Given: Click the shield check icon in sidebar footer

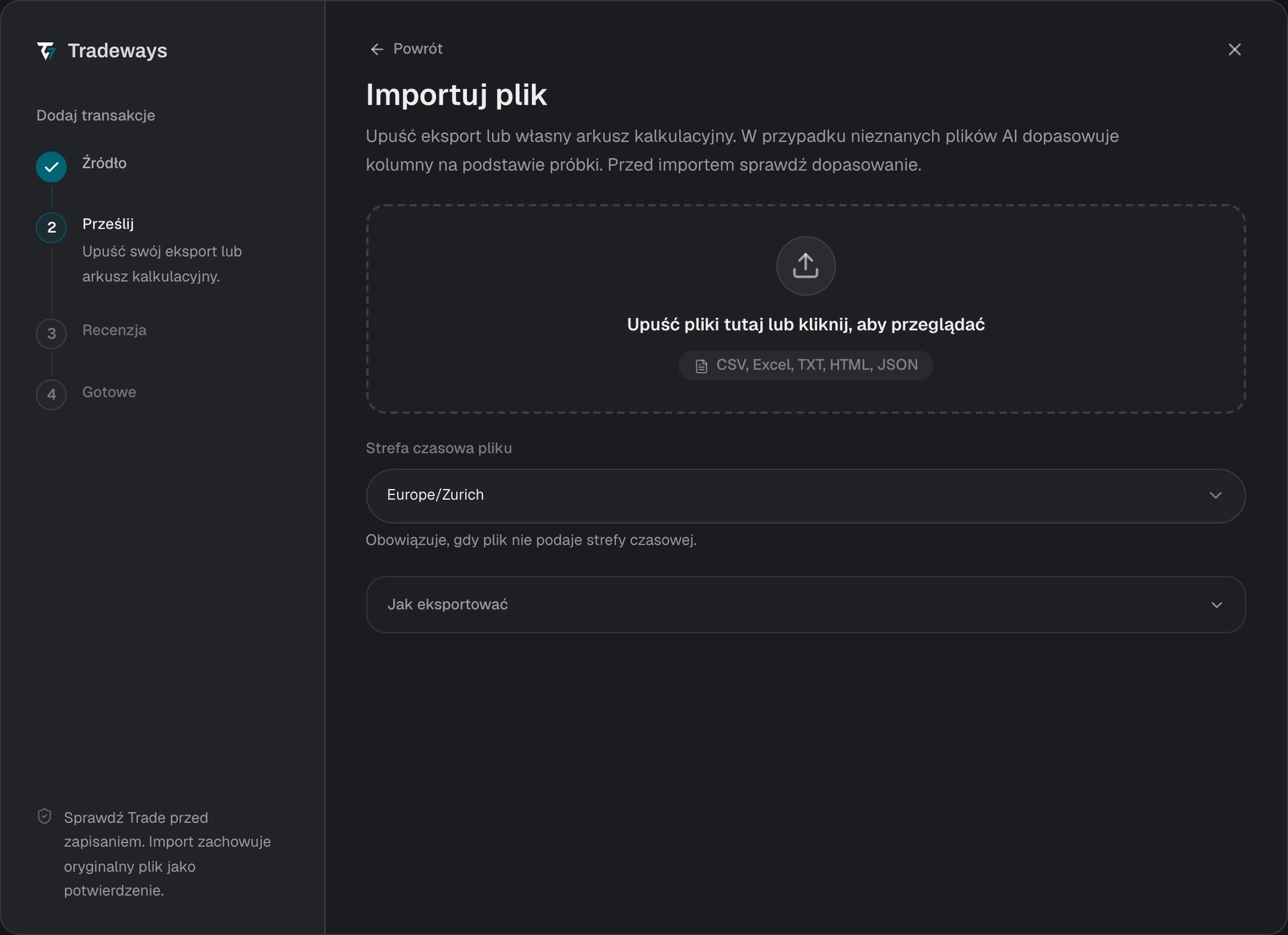Looking at the screenshot, I should (44, 816).
